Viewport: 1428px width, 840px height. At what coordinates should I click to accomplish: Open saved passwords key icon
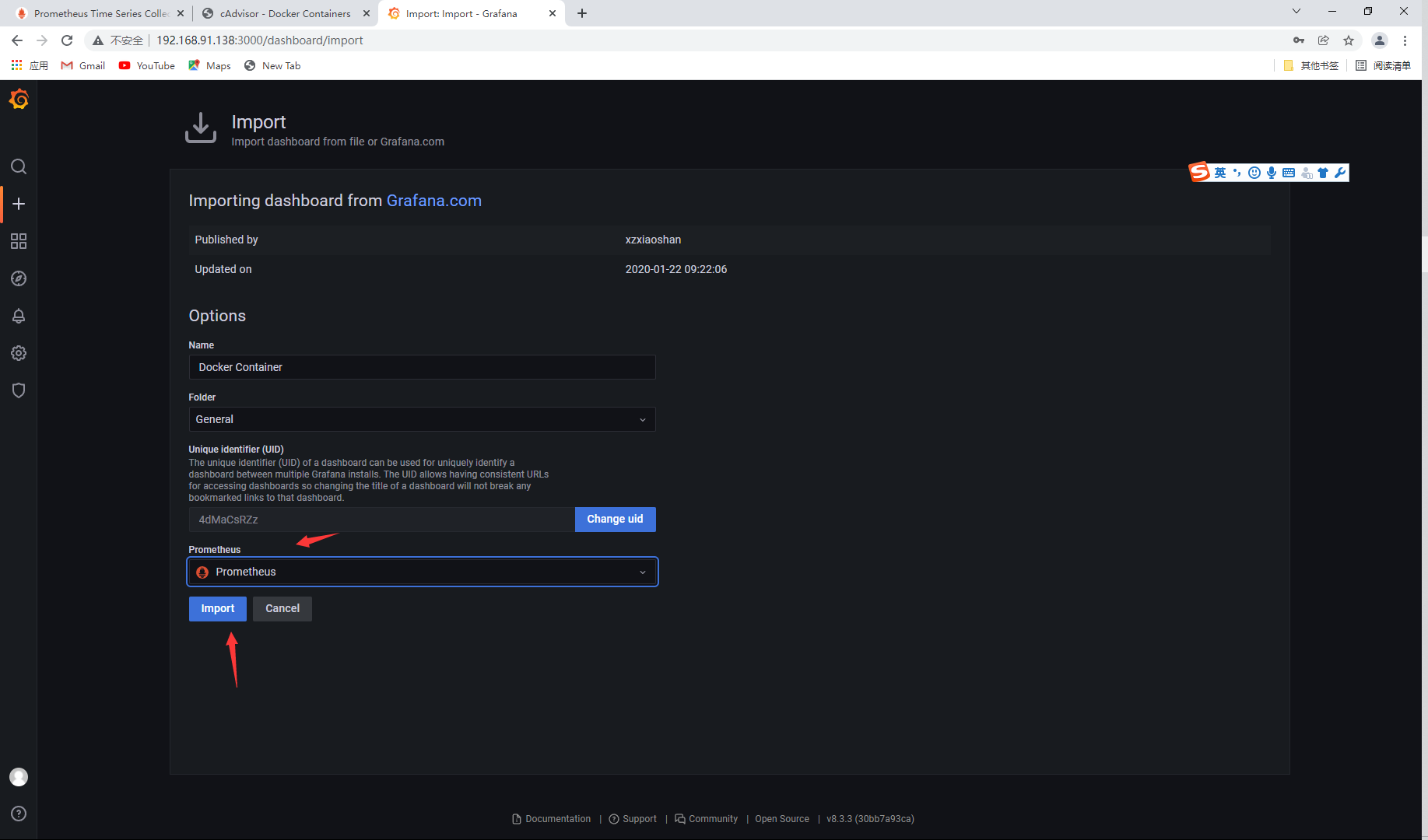(1299, 40)
